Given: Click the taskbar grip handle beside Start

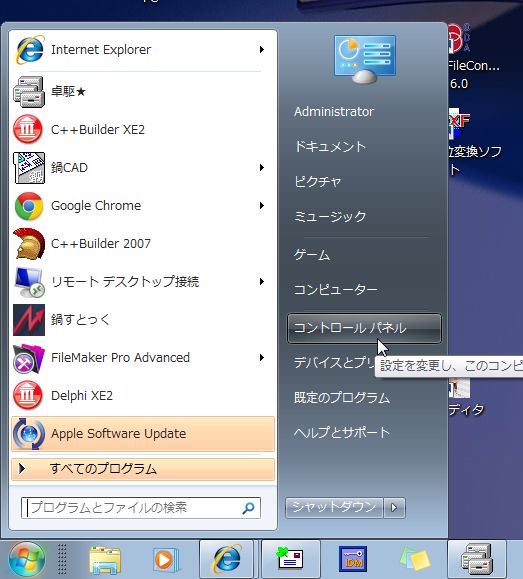Looking at the screenshot, I should click(x=62, y=559).
